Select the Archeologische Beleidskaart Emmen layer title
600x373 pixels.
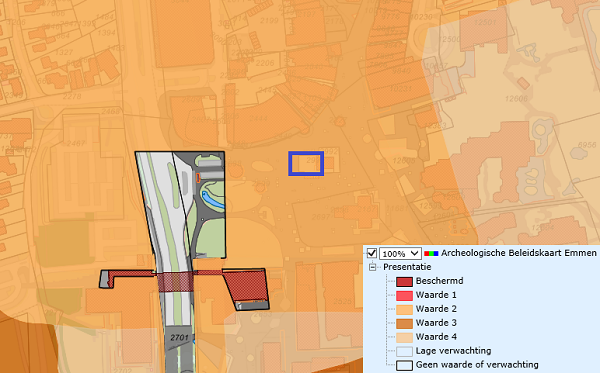[518, 253]
